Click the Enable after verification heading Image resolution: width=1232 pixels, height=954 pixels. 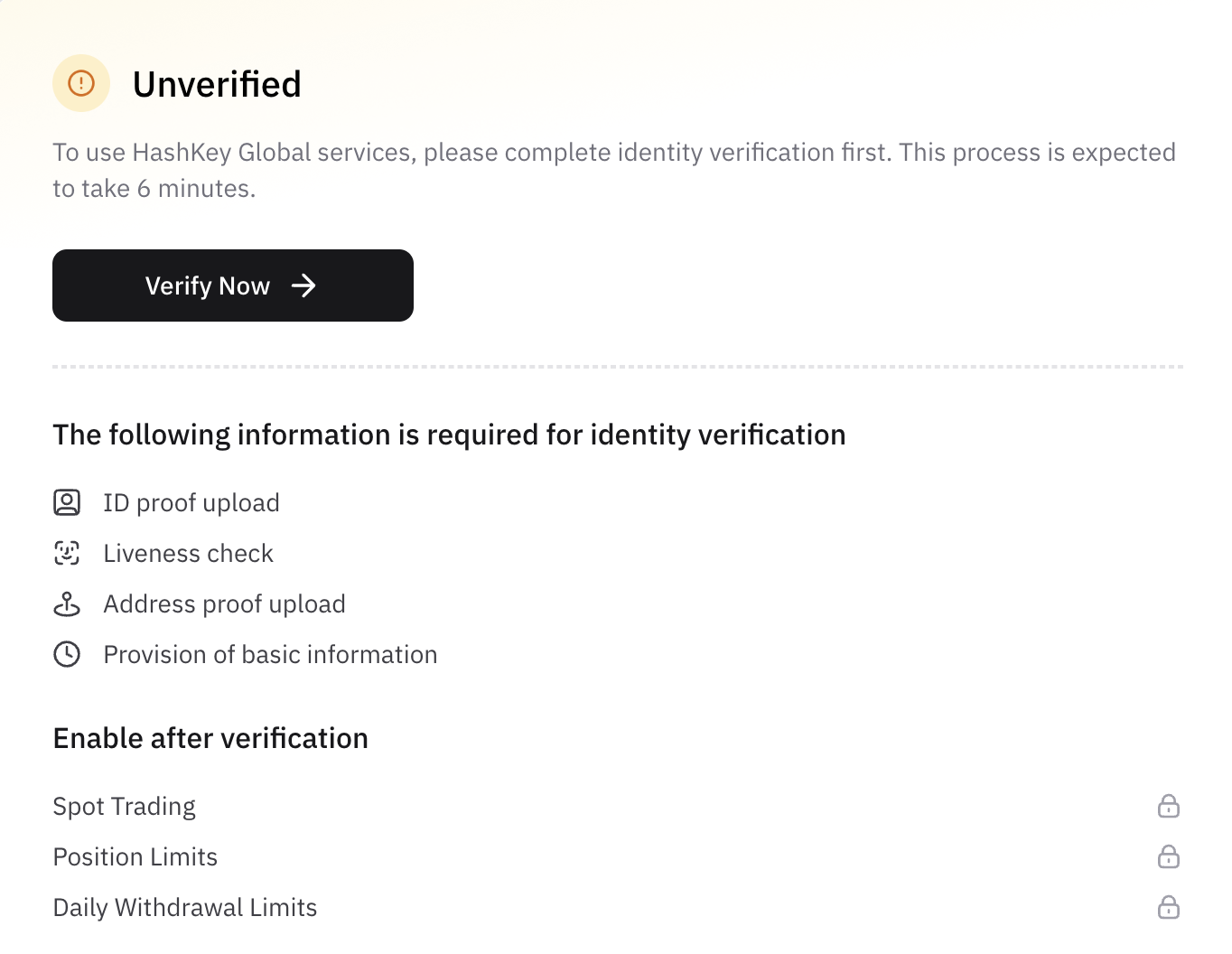pyautogui.click(x=210, y=738)
